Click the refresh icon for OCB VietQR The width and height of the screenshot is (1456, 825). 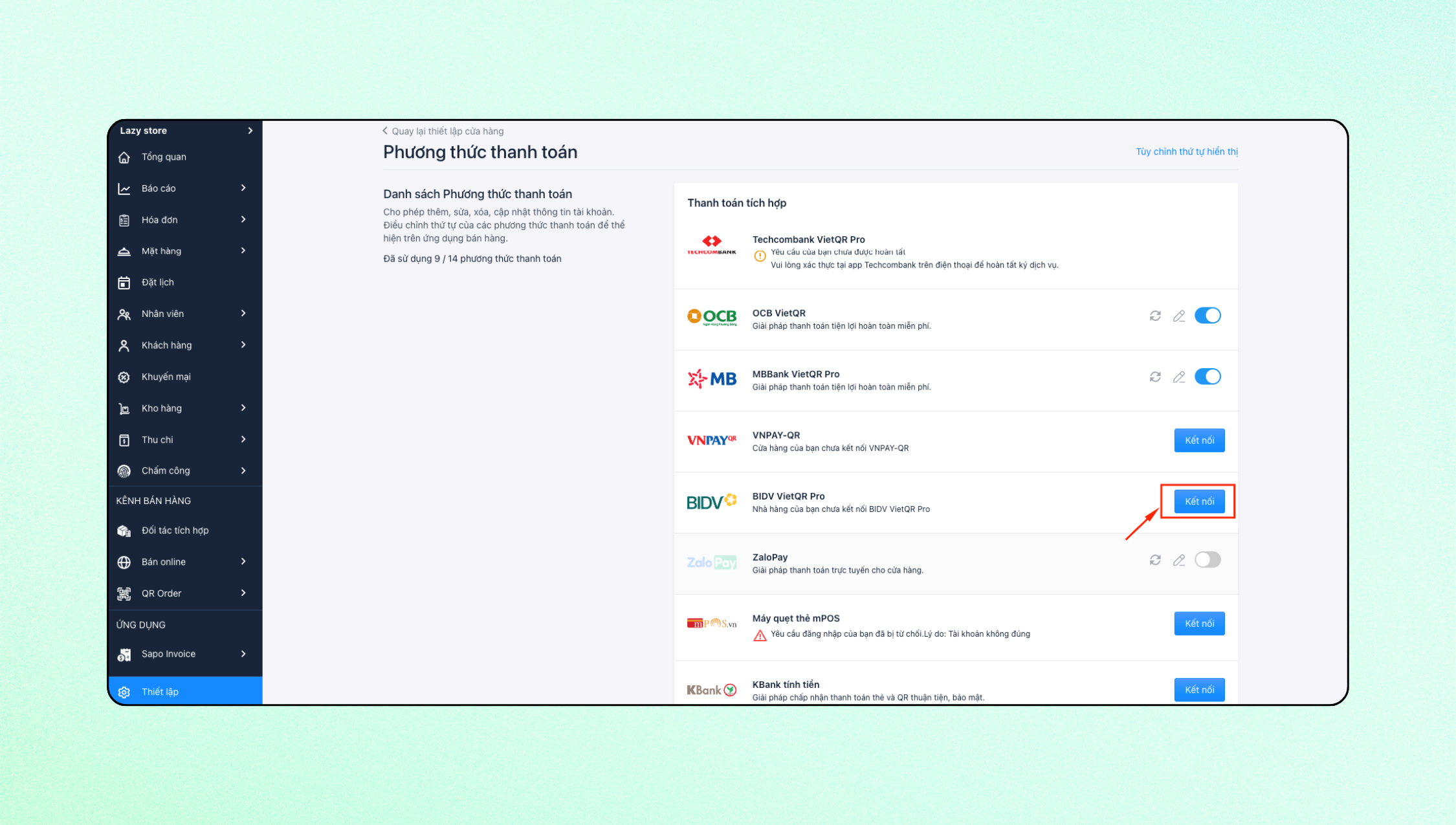(1155, 316)
